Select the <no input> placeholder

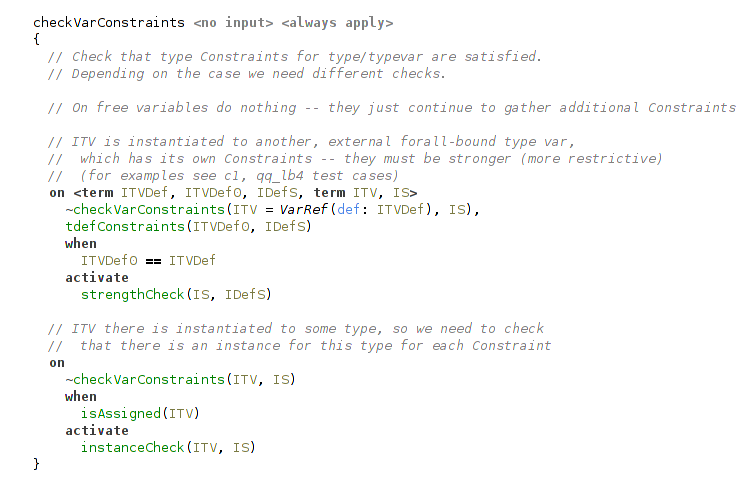tap(233, 23)
